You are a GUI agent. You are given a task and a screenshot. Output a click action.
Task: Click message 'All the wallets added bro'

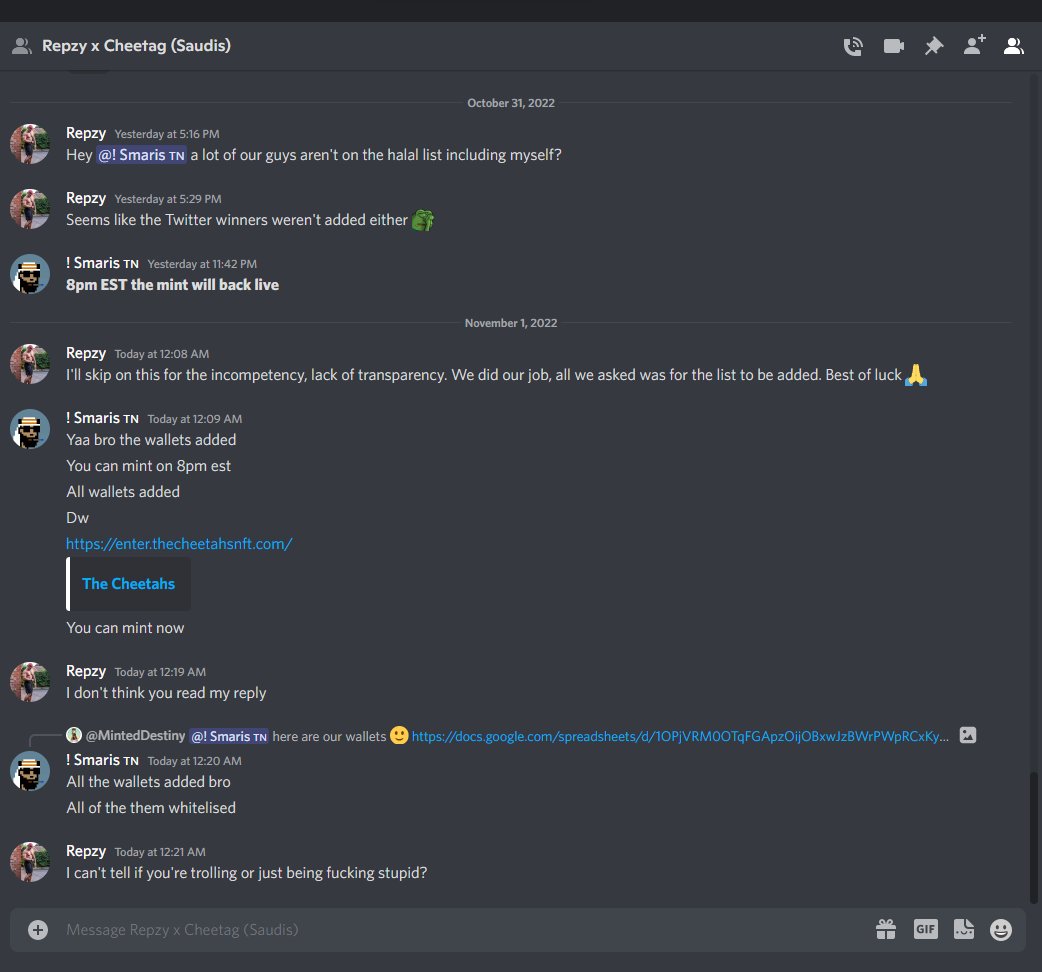[148, 782]
